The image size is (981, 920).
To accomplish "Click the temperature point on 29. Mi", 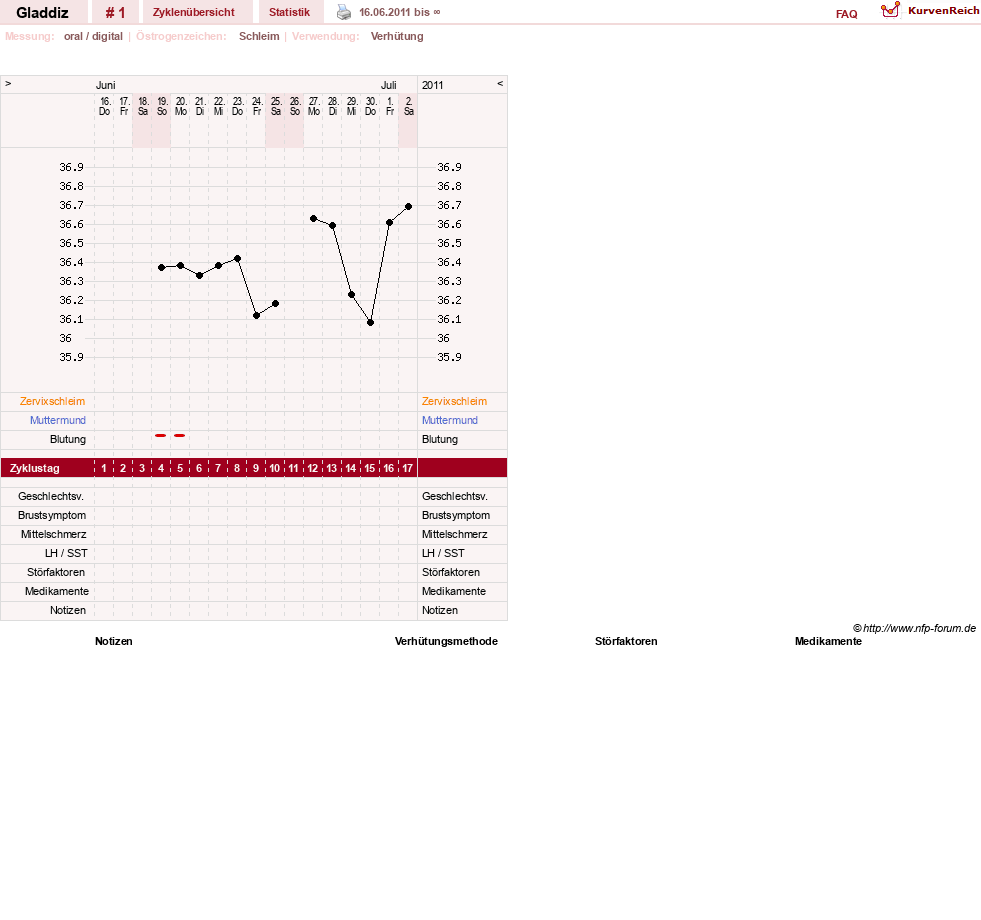I will point(352,294).
